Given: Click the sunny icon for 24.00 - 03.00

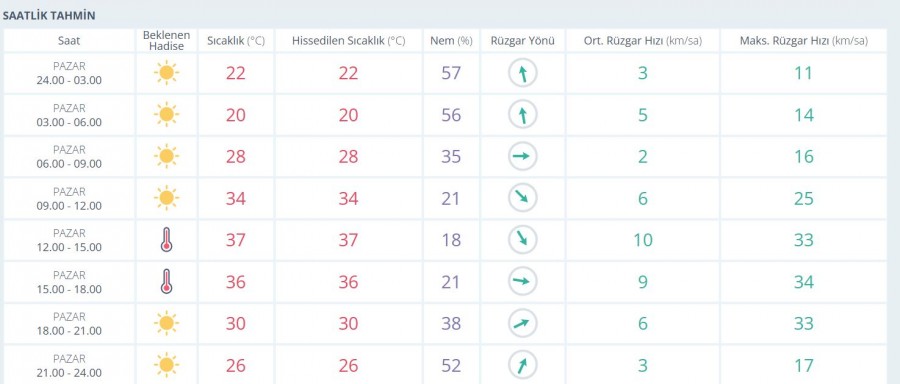Looking at the screenshot, I should [x=166, y=73].
